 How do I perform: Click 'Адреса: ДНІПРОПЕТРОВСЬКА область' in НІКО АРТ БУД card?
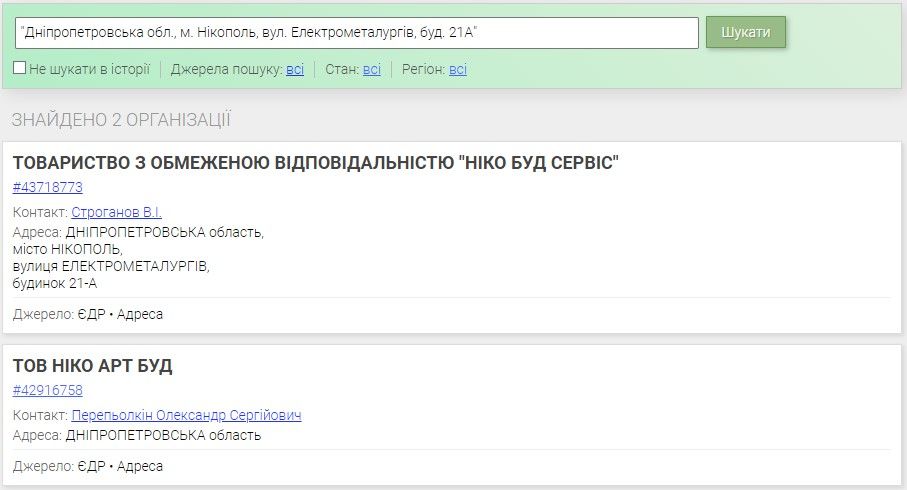(137, 436)
